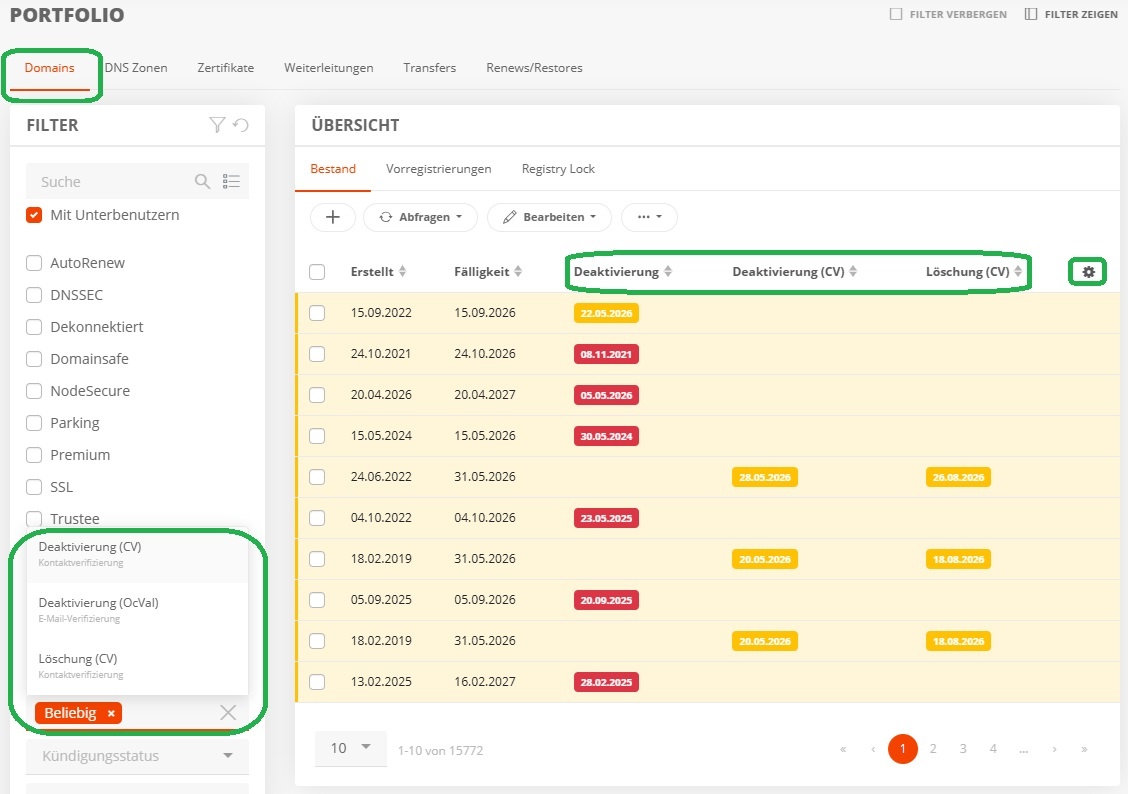Click Fälligkeit cell 16.02.2027
The height and width of the screenshot is (794, 1128).
(x=485, y=682)
